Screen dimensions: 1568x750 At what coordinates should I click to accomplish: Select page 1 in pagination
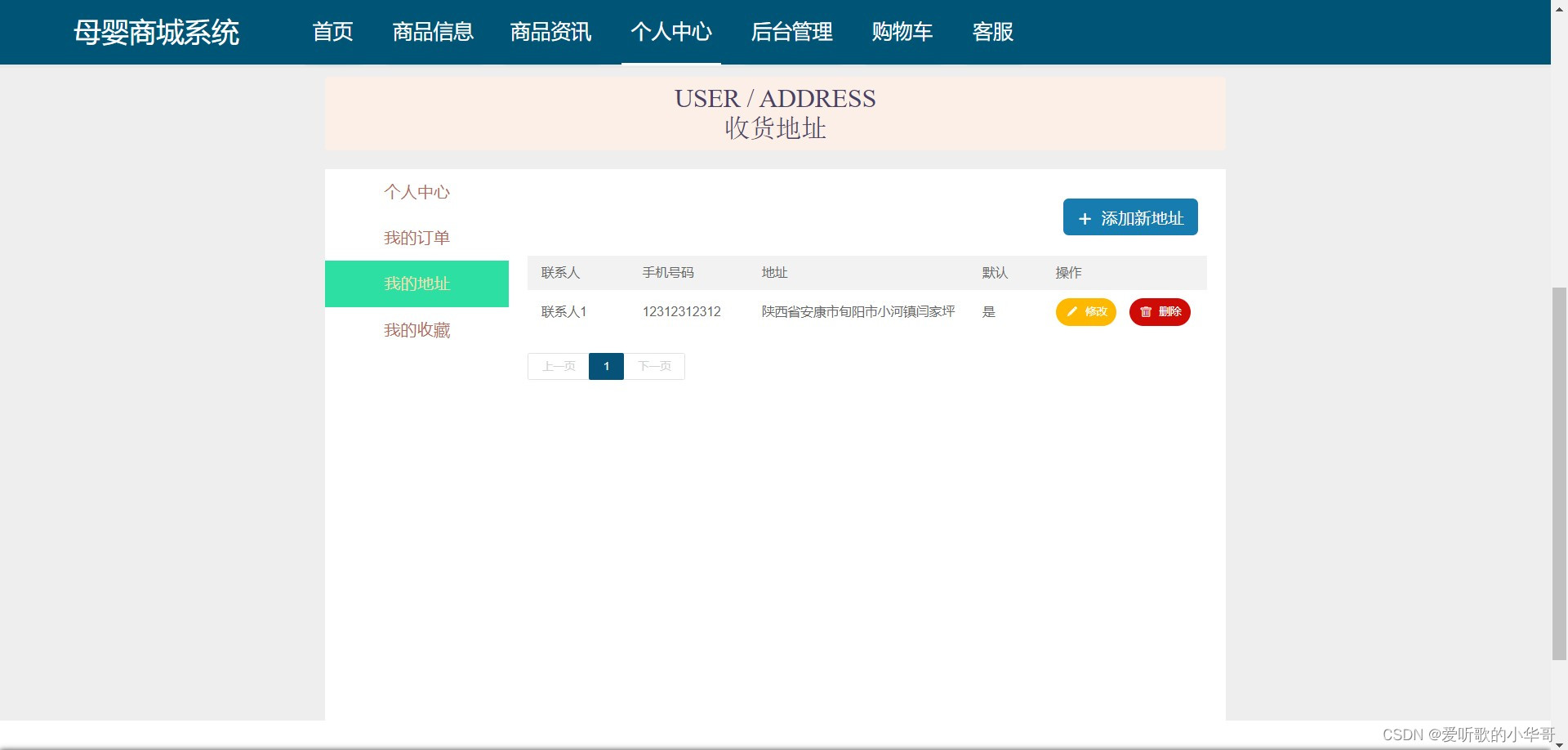click(x=606, y=366)
